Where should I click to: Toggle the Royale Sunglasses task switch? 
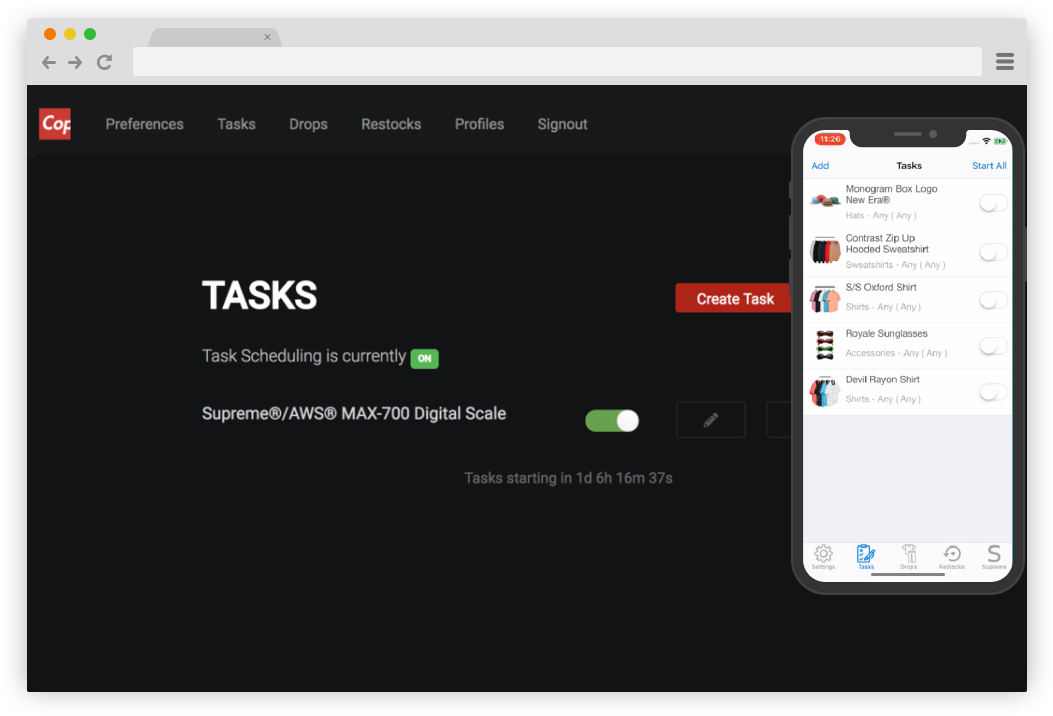[x=992, y=346]
